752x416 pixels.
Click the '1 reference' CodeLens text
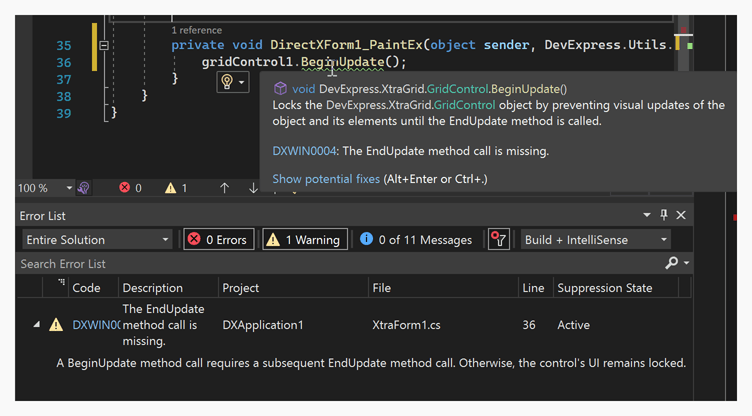point(197,30)
